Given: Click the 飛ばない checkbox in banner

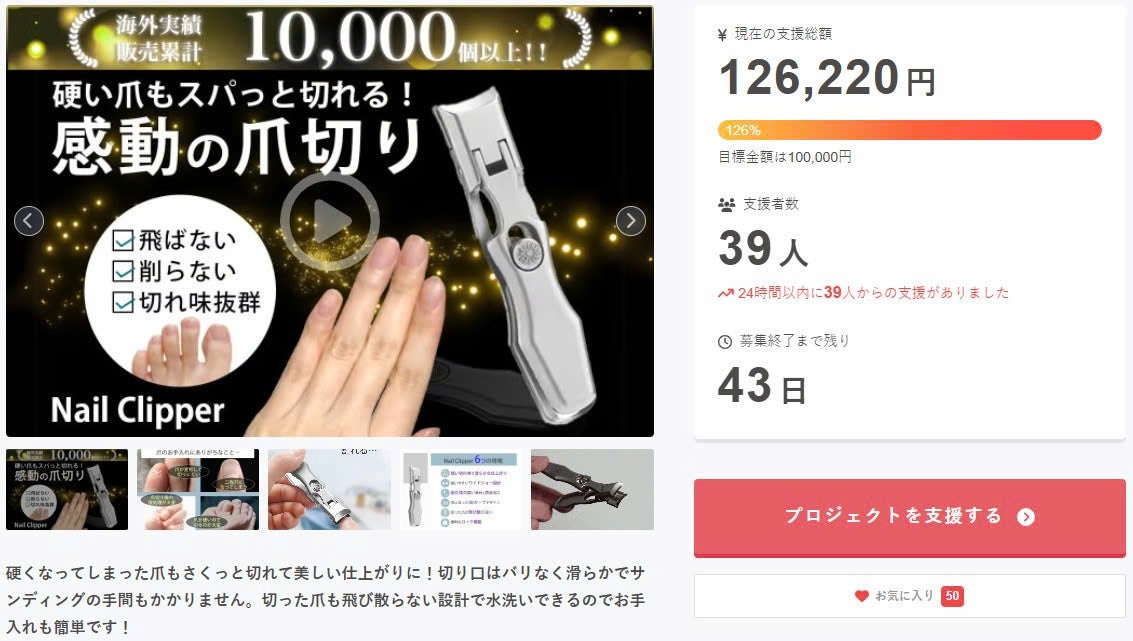Looking at the screenshot, I should point(123,240).
